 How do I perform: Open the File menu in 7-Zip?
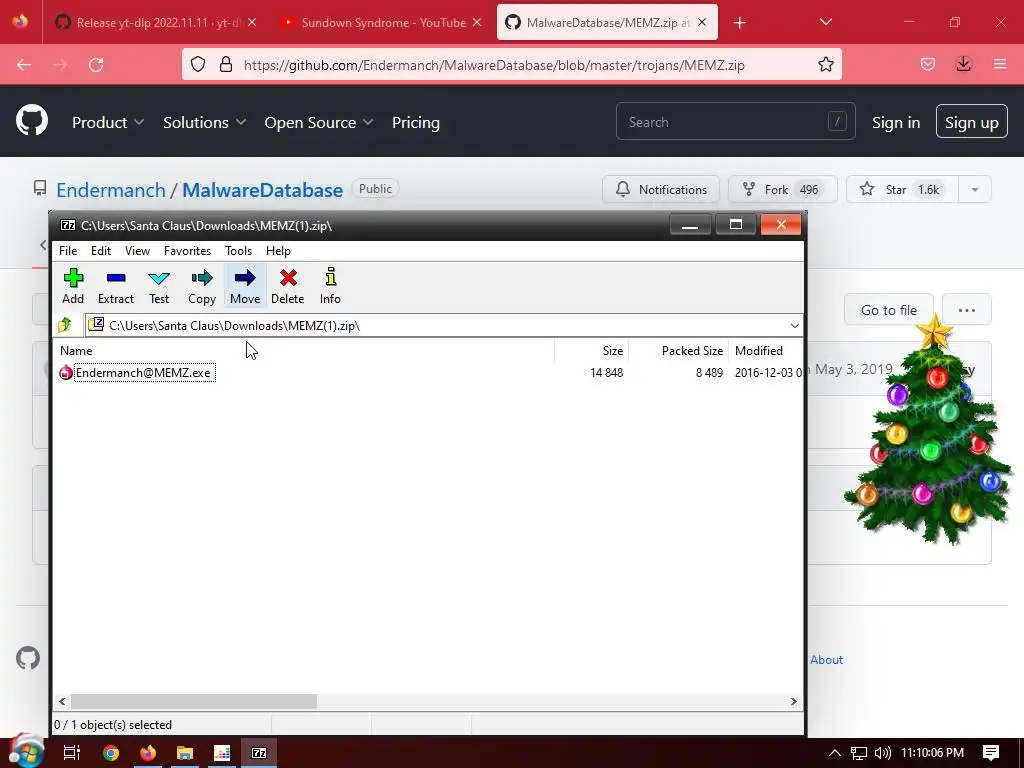tap(68, 251)
